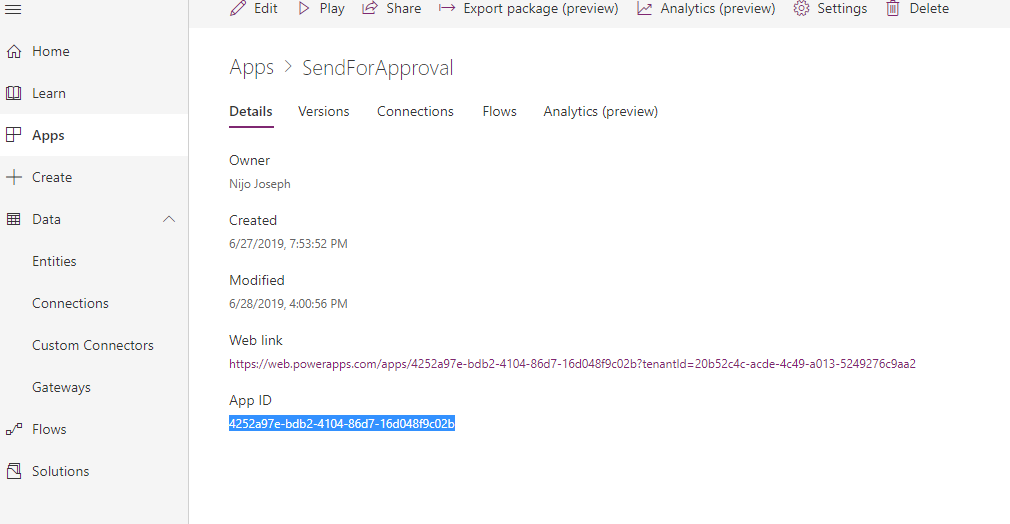
Task: Open the app web link URL
Action: [572, 364]
